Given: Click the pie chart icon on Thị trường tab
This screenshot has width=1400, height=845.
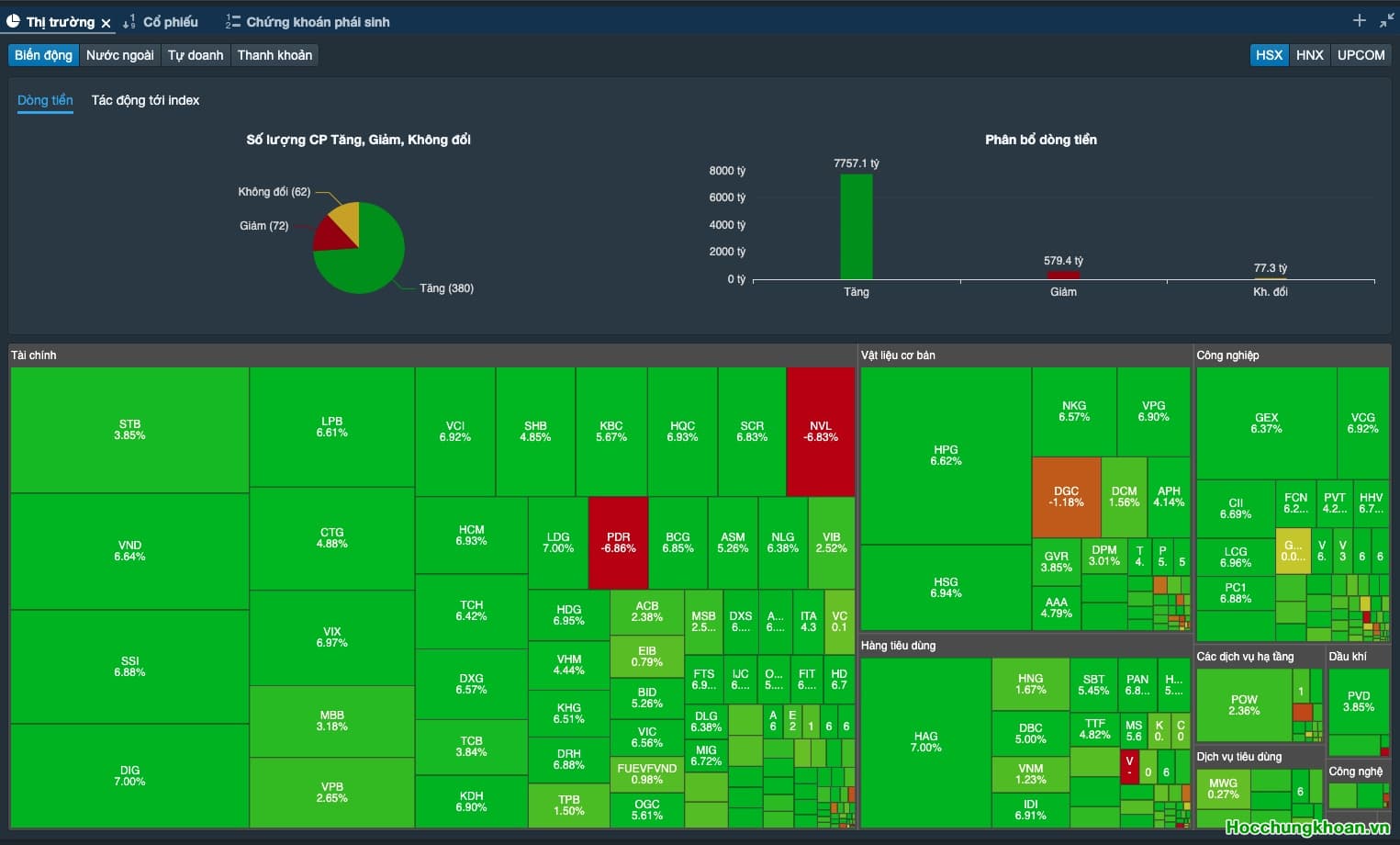Looking at the screenshot, I should (14, 21).
